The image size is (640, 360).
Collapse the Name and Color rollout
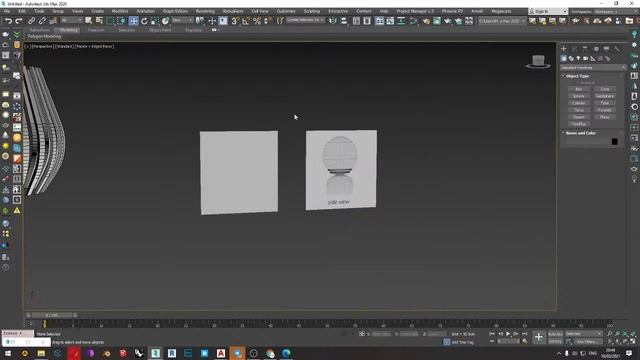580,133
